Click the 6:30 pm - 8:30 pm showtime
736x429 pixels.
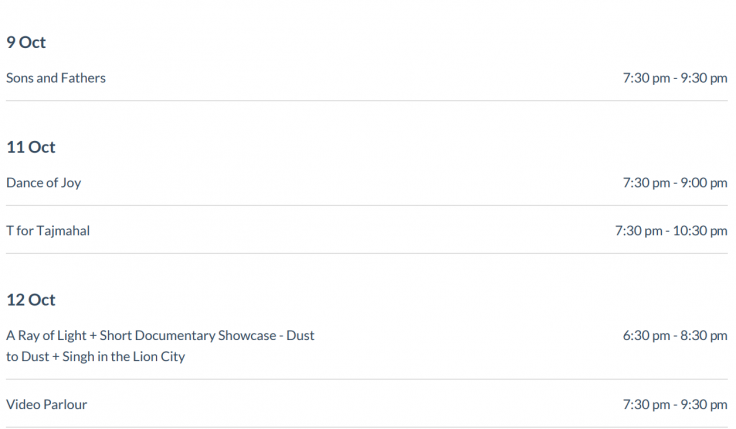click(675, 336)
